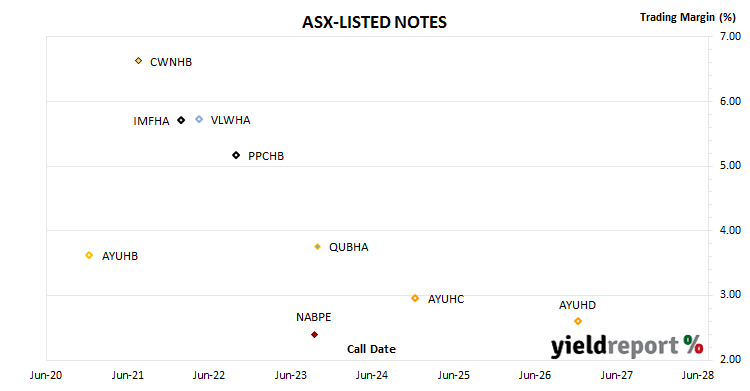Select the Call Date axis label
Image resolution: width=750 pixels, height=391 pixels.
click(x=371, y=349)
